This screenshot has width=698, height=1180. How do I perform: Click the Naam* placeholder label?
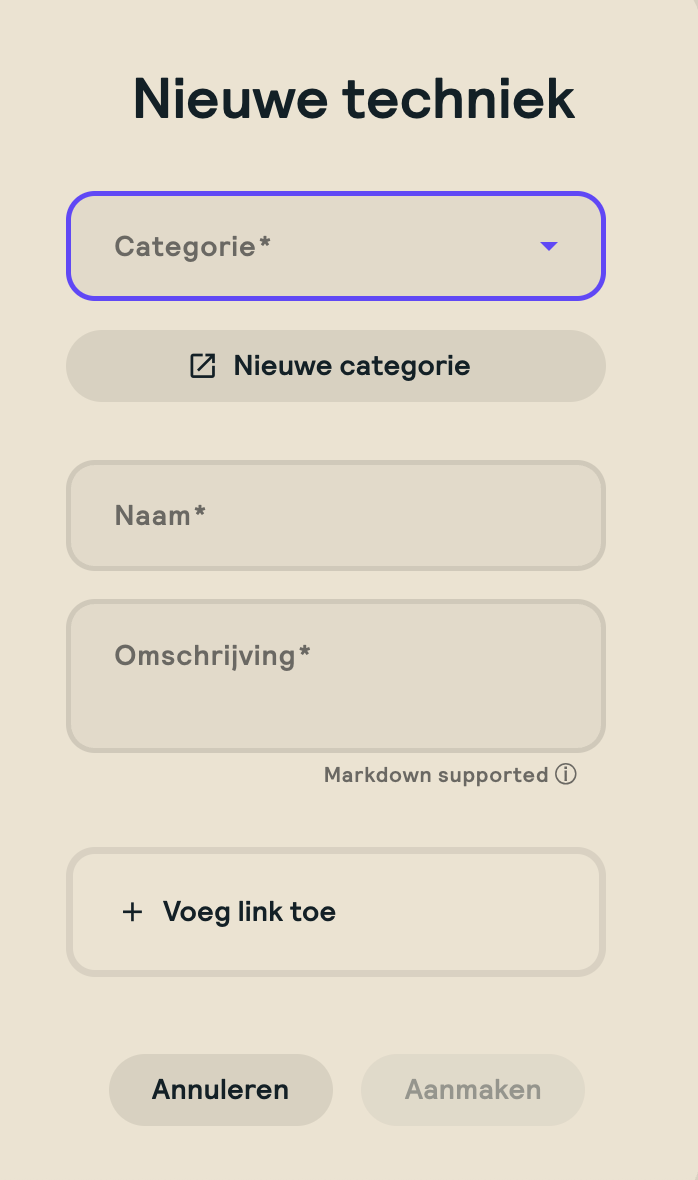(x=160, y=516)
